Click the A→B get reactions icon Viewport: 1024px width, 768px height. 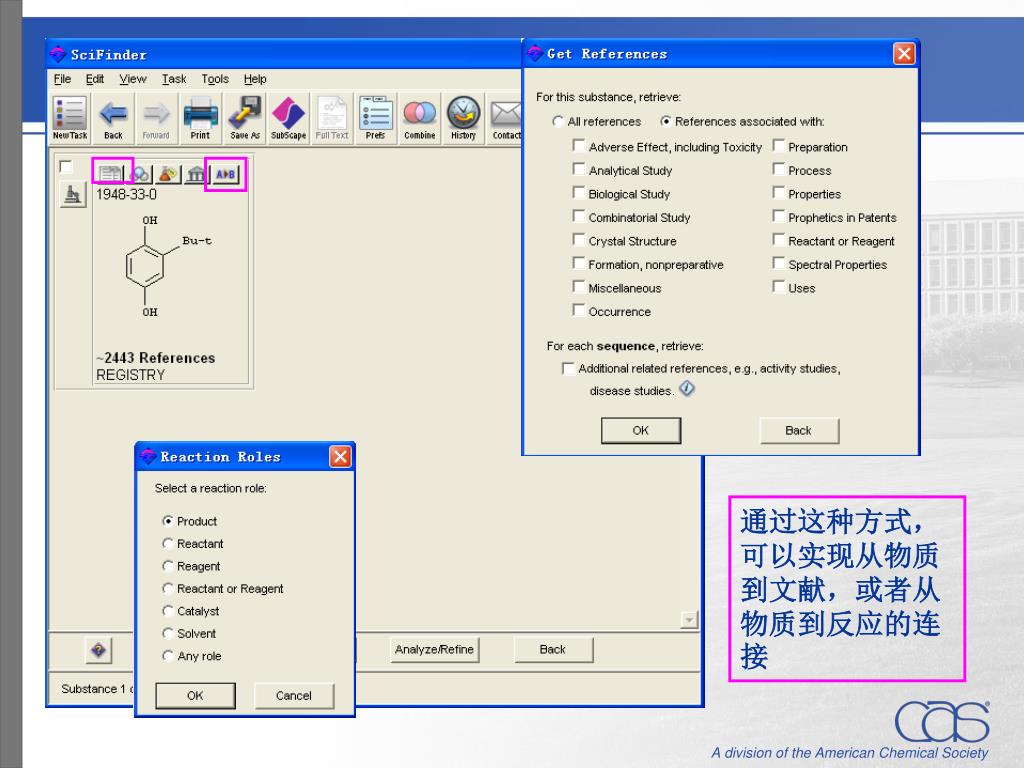coord(225,174)
